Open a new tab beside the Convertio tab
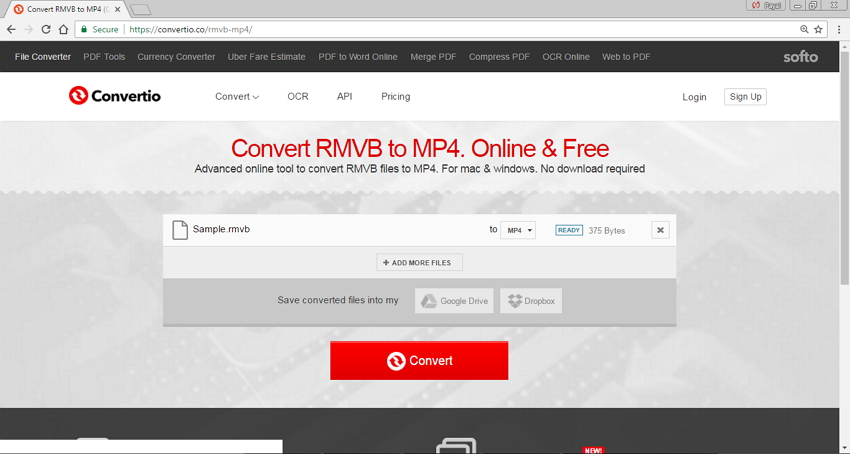850x454 pixels. (140, 10)
